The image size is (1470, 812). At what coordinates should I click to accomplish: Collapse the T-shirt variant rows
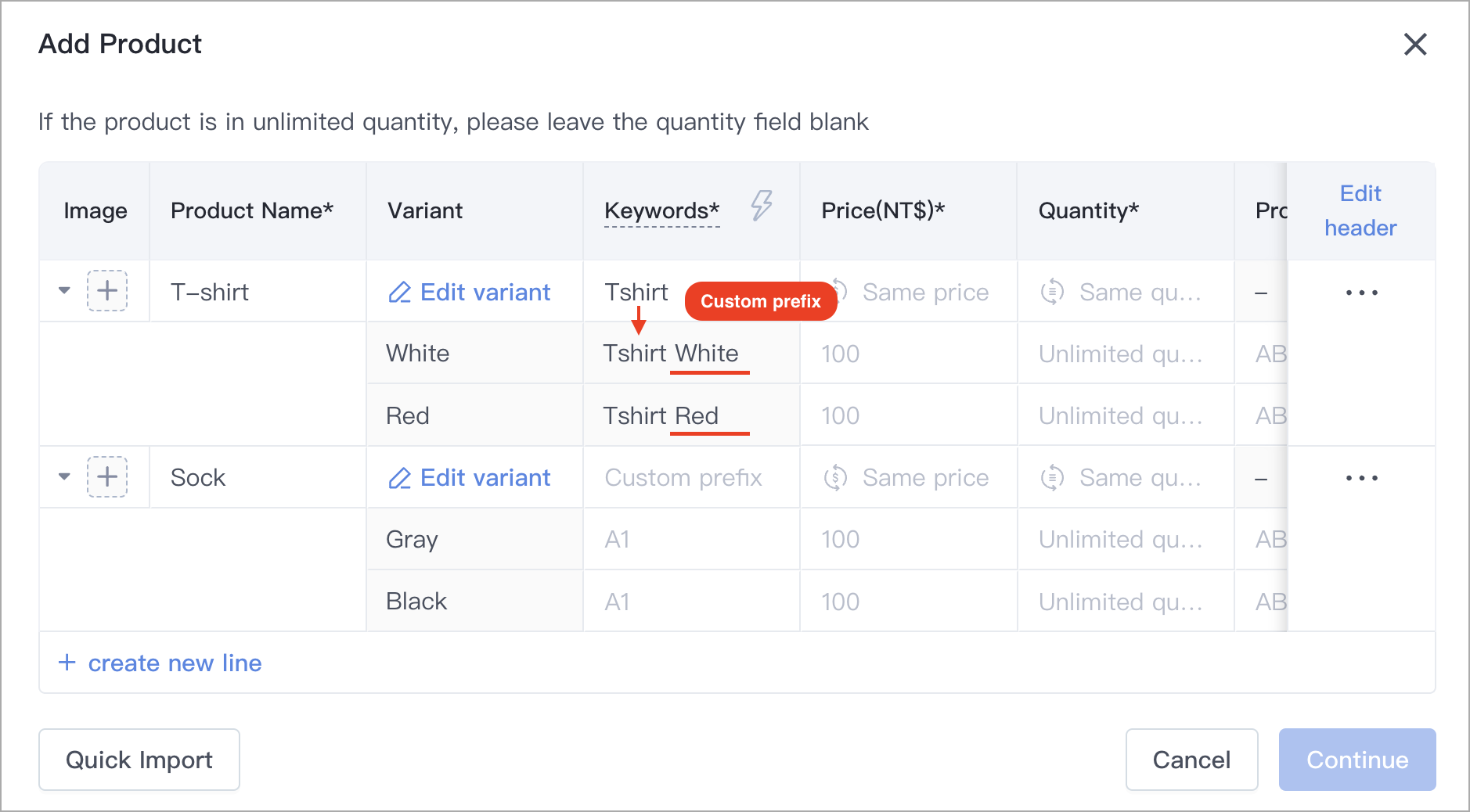(64, 291)
